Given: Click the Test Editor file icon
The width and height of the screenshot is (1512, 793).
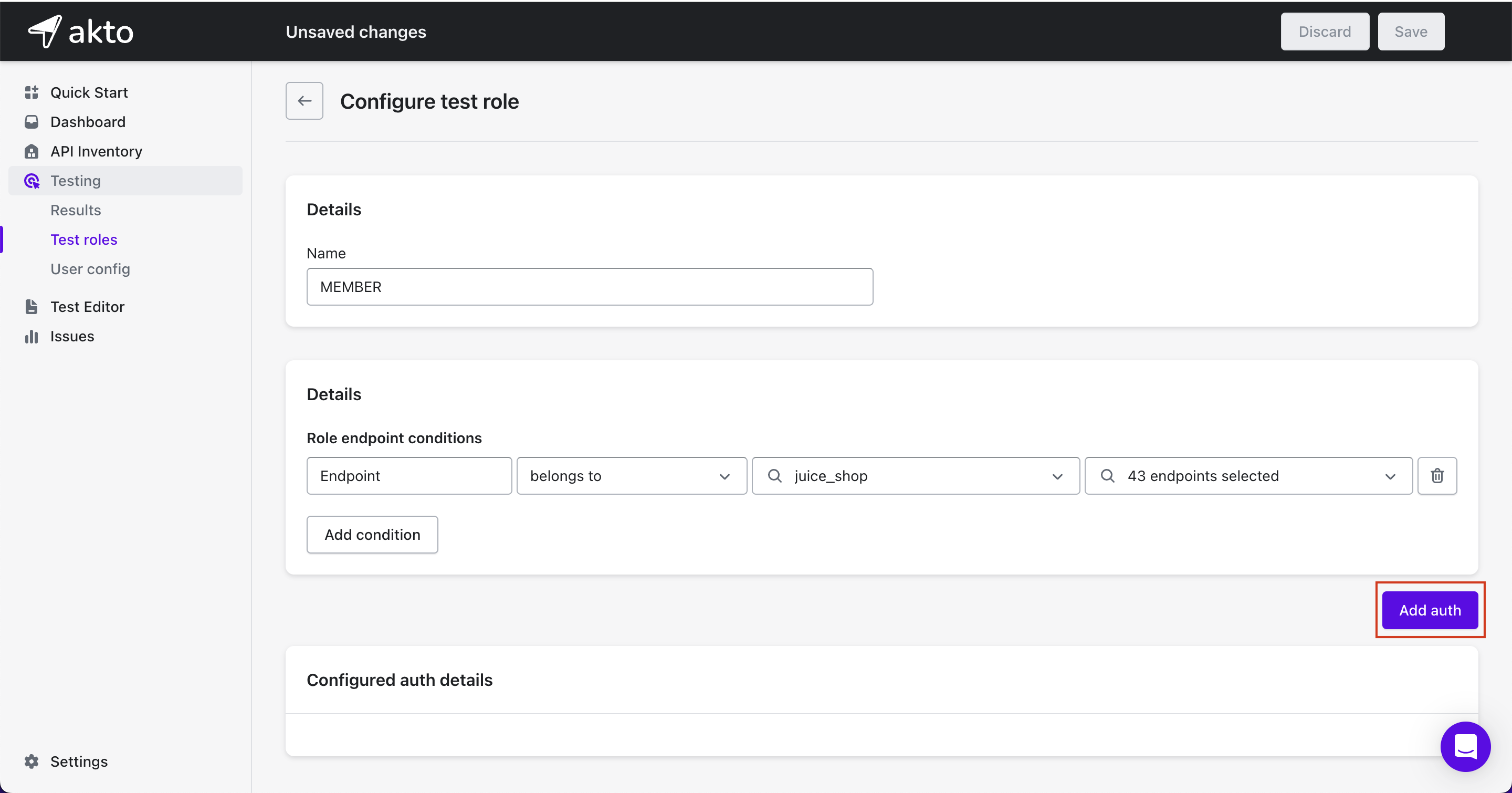Looking at the screenshot, I should point(31,306).
